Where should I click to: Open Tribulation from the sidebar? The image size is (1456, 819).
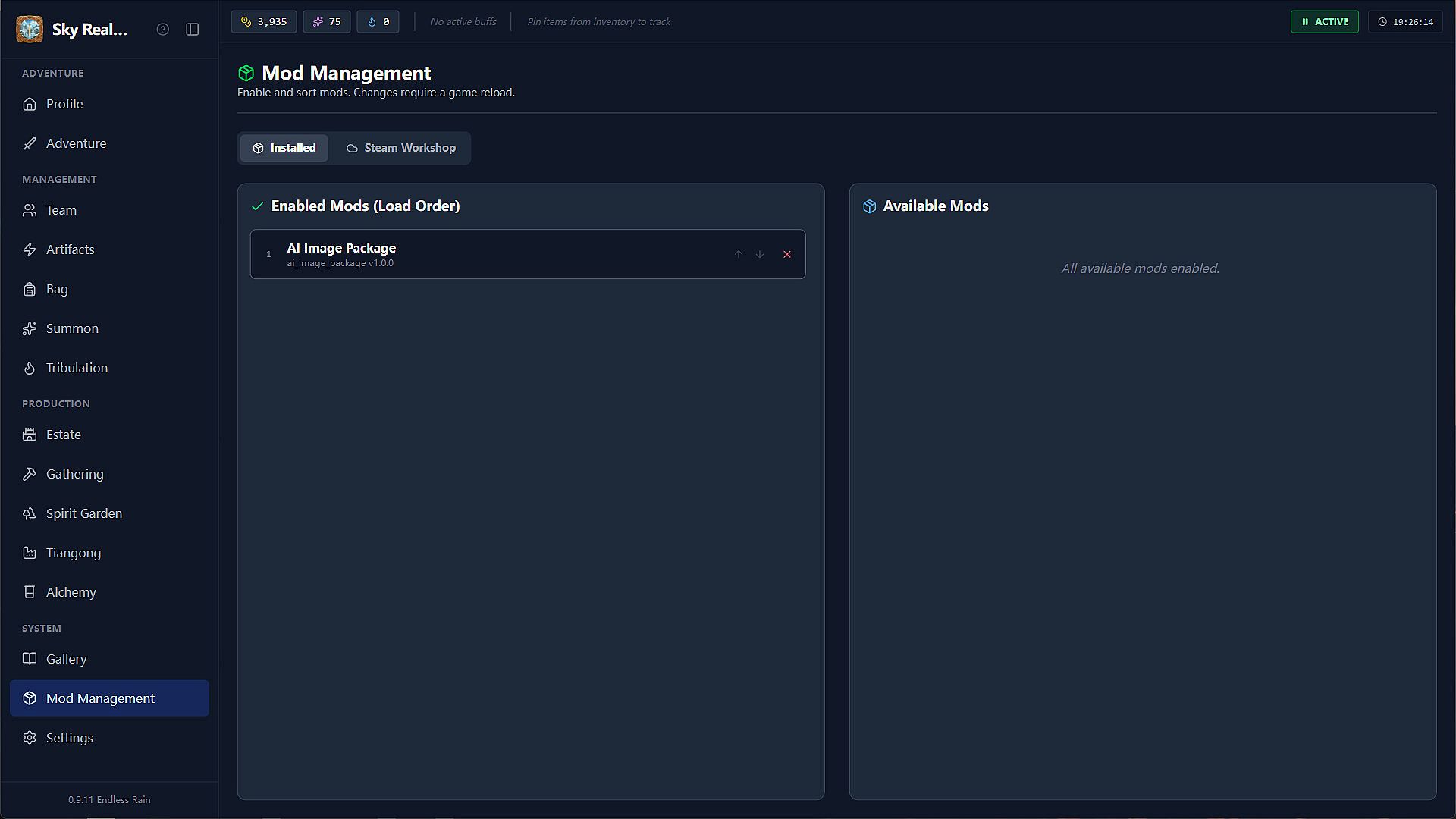(77, 368)
